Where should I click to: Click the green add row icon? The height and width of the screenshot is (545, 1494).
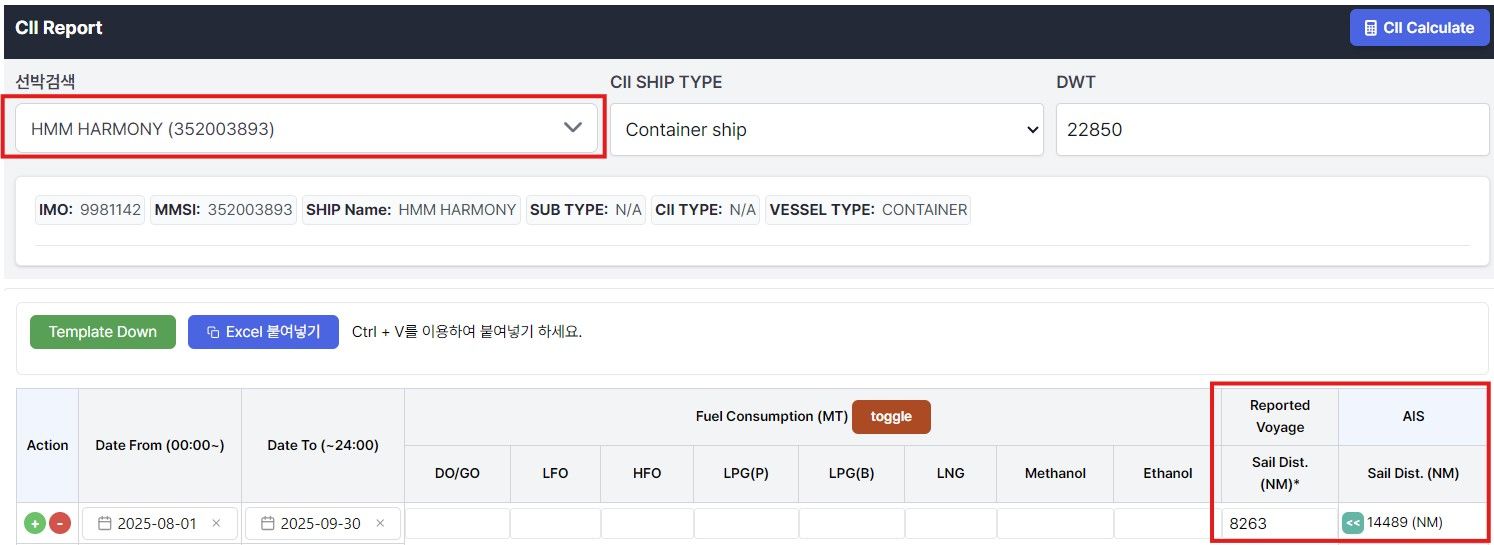click(35, 523)
